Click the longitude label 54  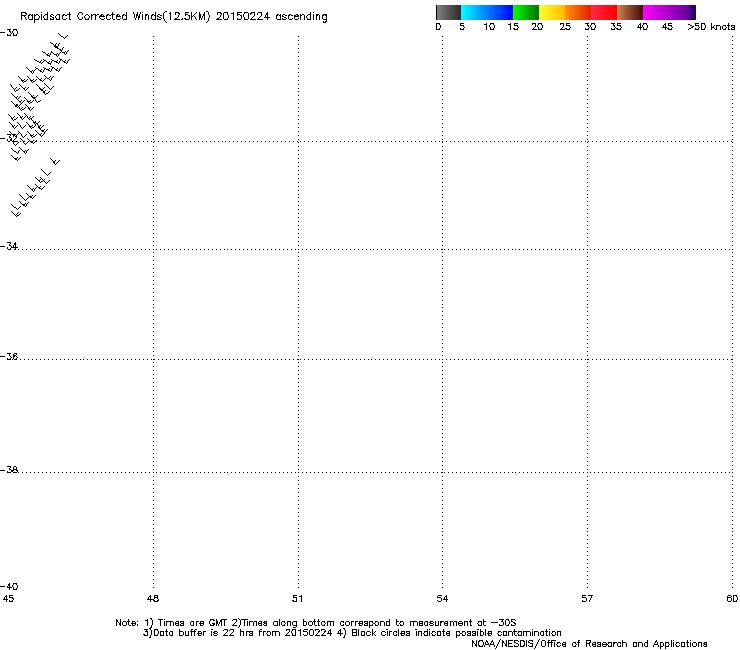tap(442, 599)
